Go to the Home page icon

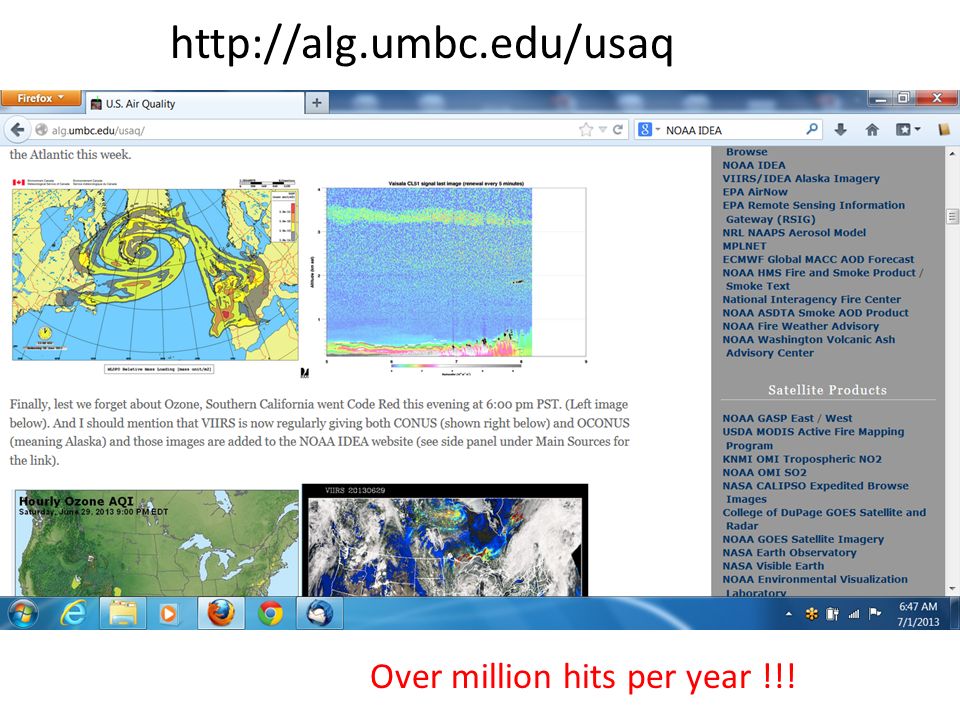click(x=872, y=130)
